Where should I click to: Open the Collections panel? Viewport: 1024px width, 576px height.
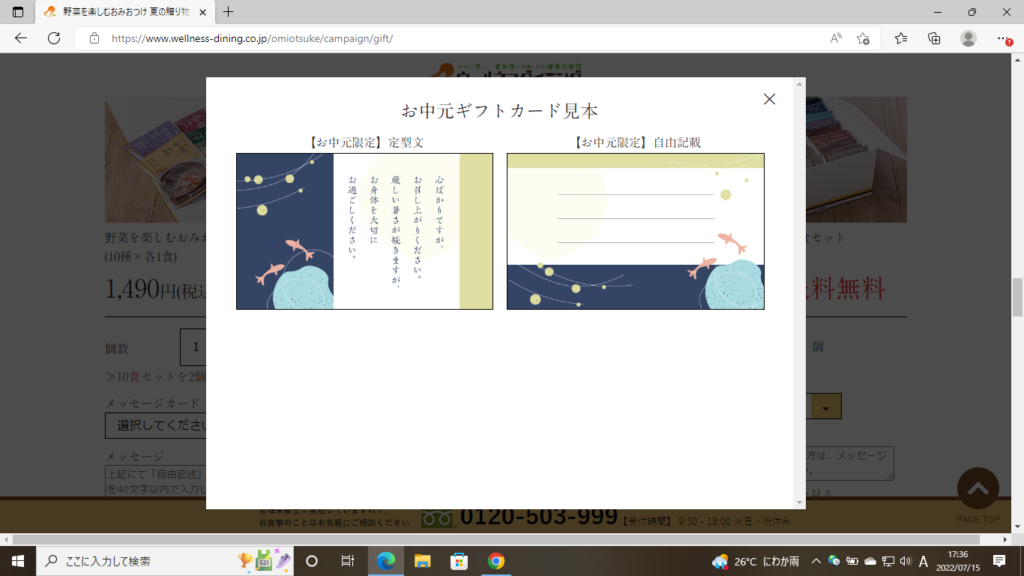pos(935,38)
